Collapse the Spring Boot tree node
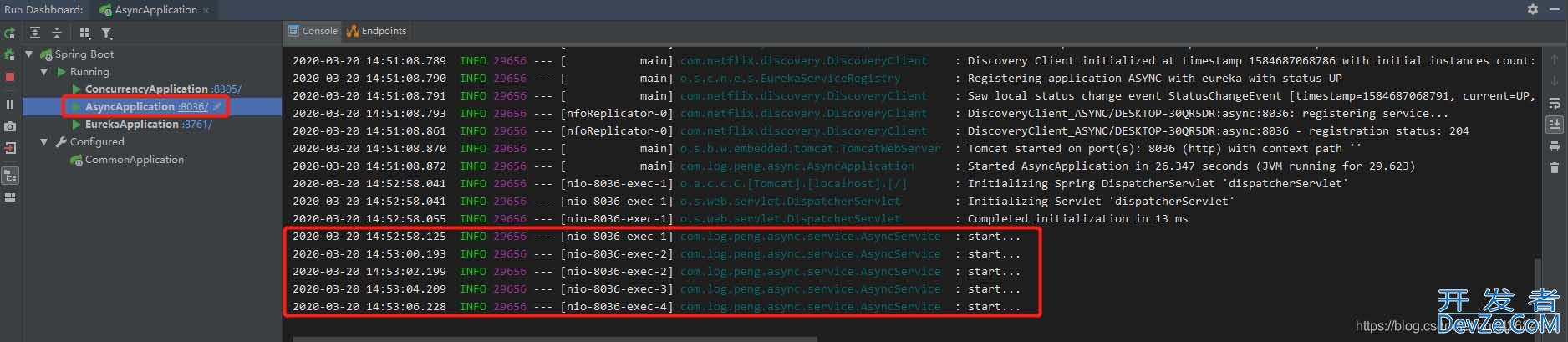Viewport: 1568px width, 342px height. pos(29,54)
